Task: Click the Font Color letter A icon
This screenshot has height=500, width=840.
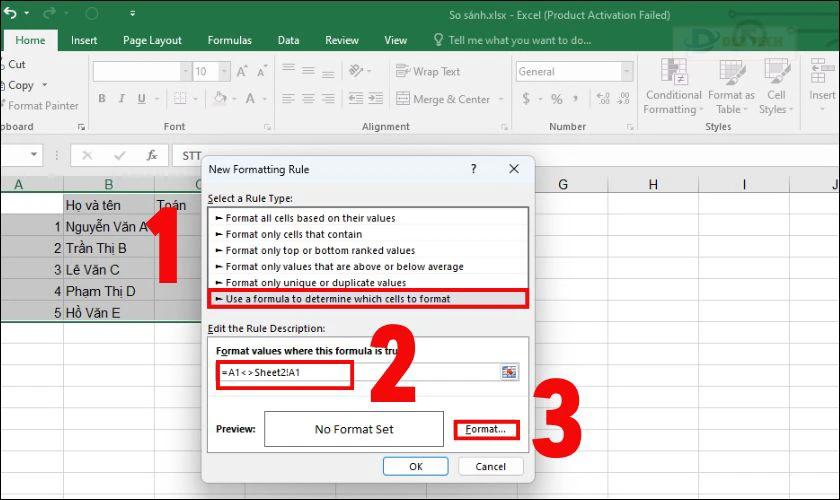Action: (x=250, y=99)
